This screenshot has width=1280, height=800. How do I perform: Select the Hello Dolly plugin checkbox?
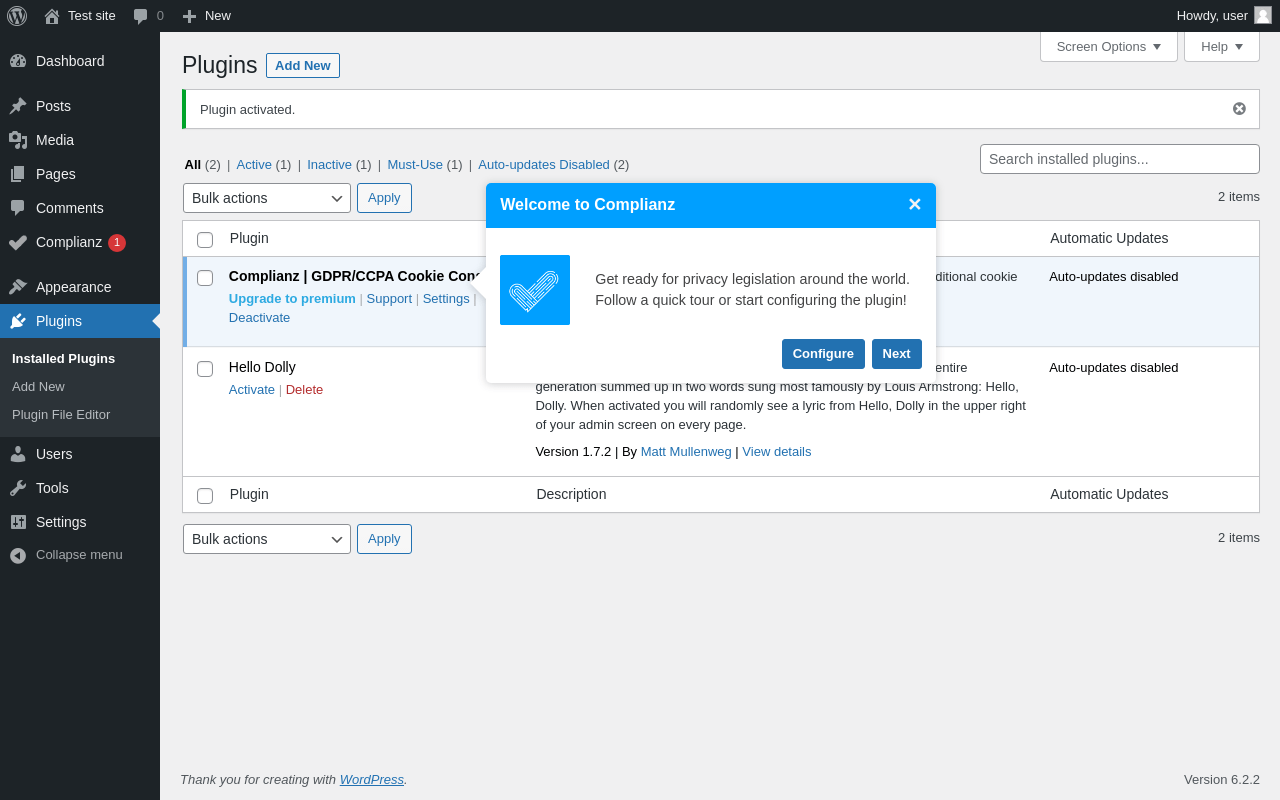click(205, 369)
